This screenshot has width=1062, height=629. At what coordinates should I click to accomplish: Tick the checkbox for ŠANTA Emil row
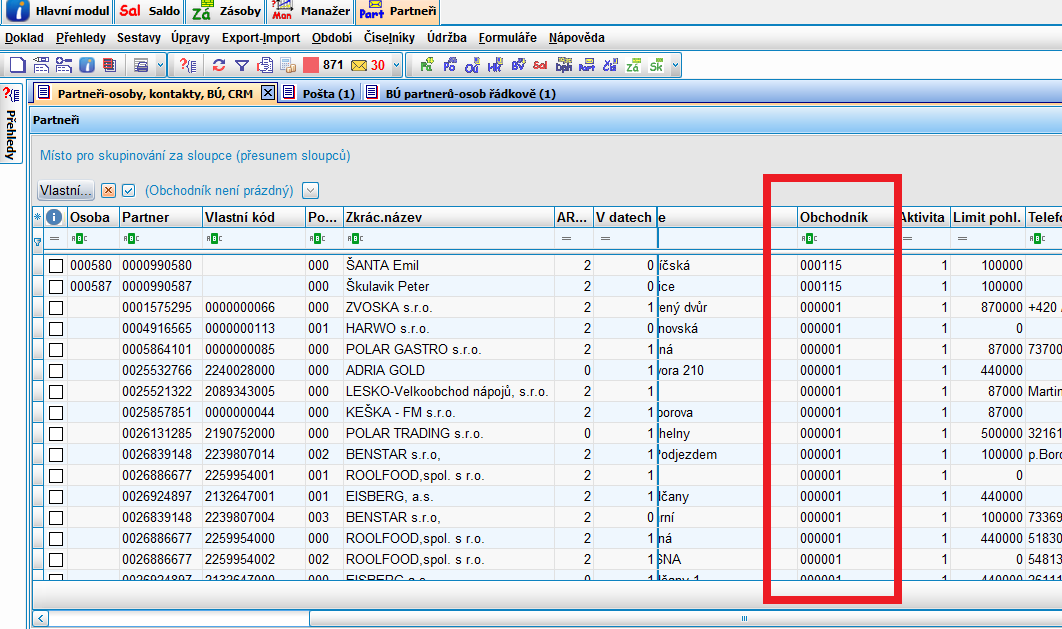click(x=56, y=266)
